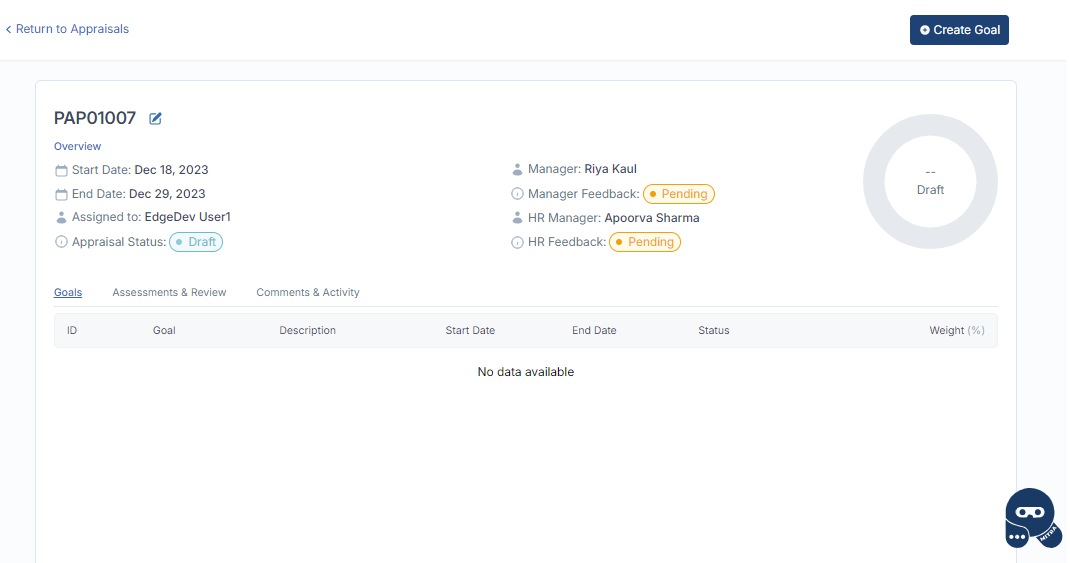Click the Weight (%) column header

(956, 331)
